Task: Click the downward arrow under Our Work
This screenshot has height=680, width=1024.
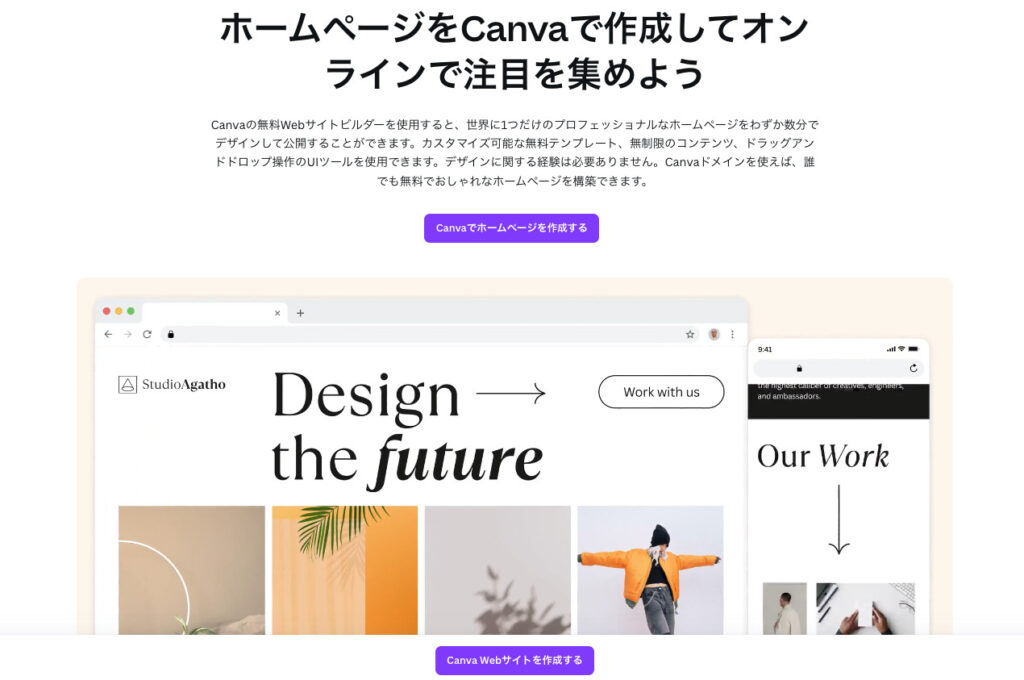Action: pos(839,519)
